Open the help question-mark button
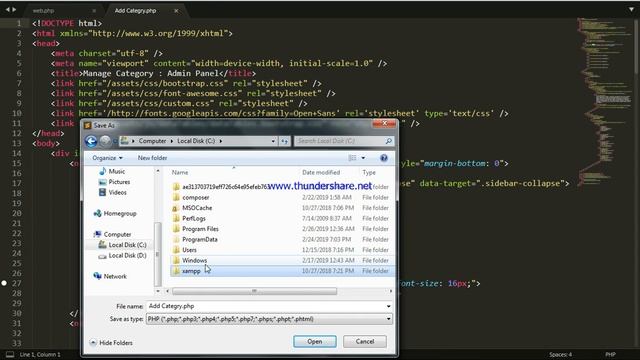The image size is (640, 360). [x=384, y=158]
